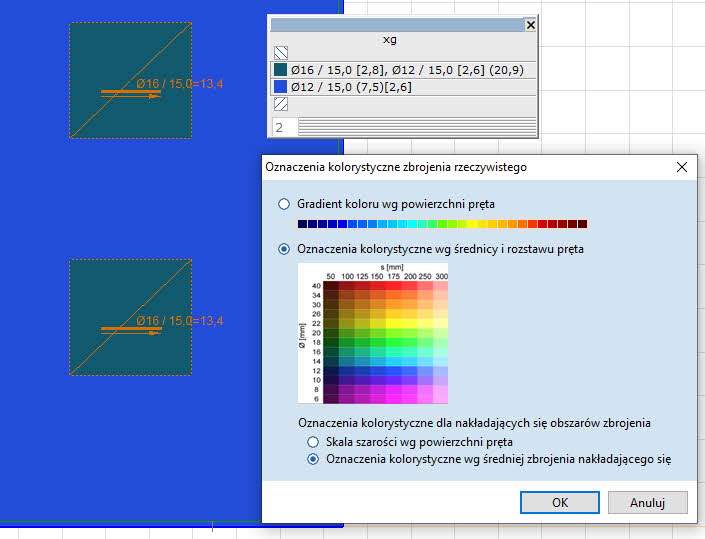This screenshot has width=705, height=539.
Task: Click the xg header label in the legend
Action: 390,40
